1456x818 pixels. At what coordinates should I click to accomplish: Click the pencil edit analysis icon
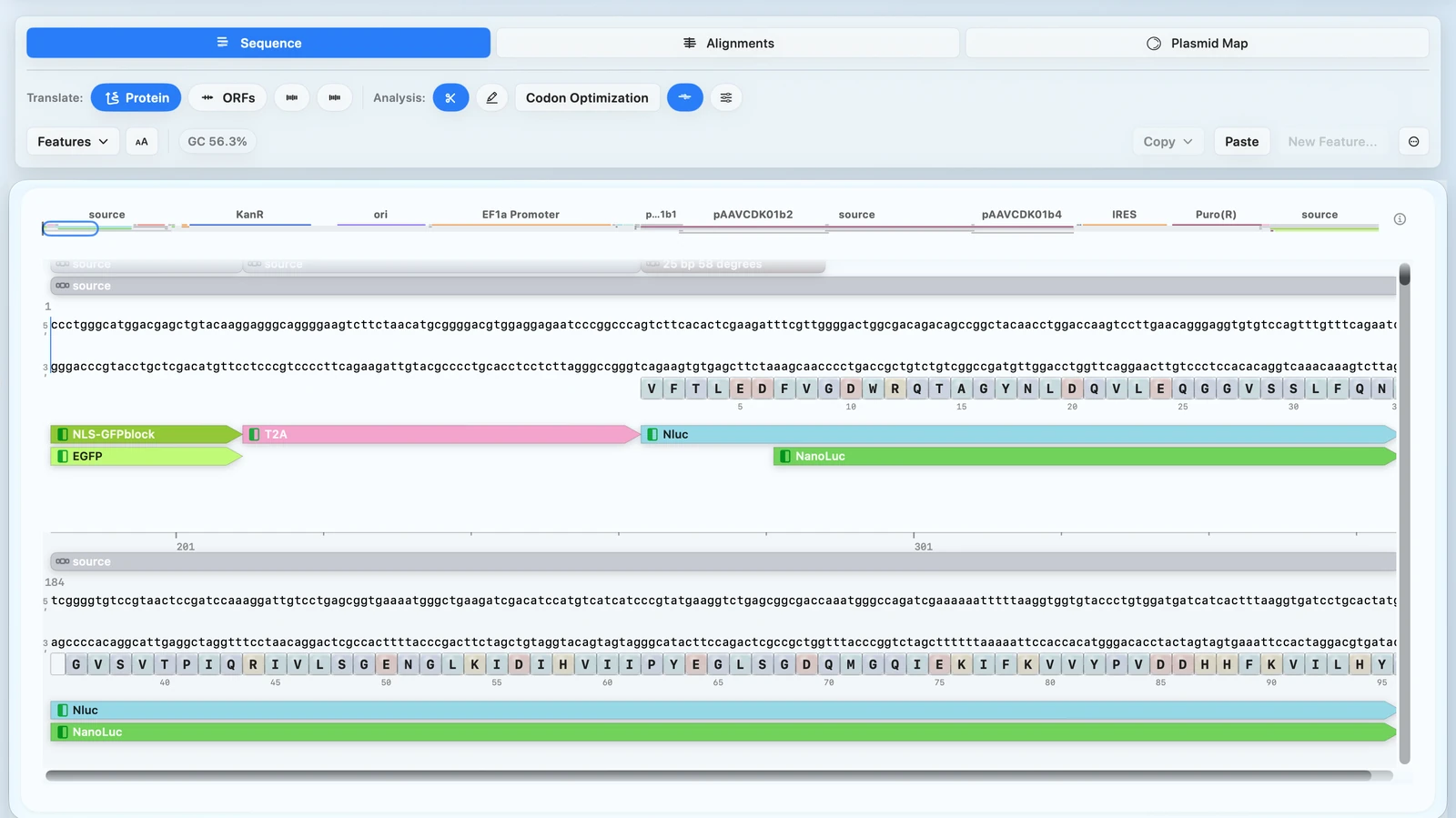point(492,97)
